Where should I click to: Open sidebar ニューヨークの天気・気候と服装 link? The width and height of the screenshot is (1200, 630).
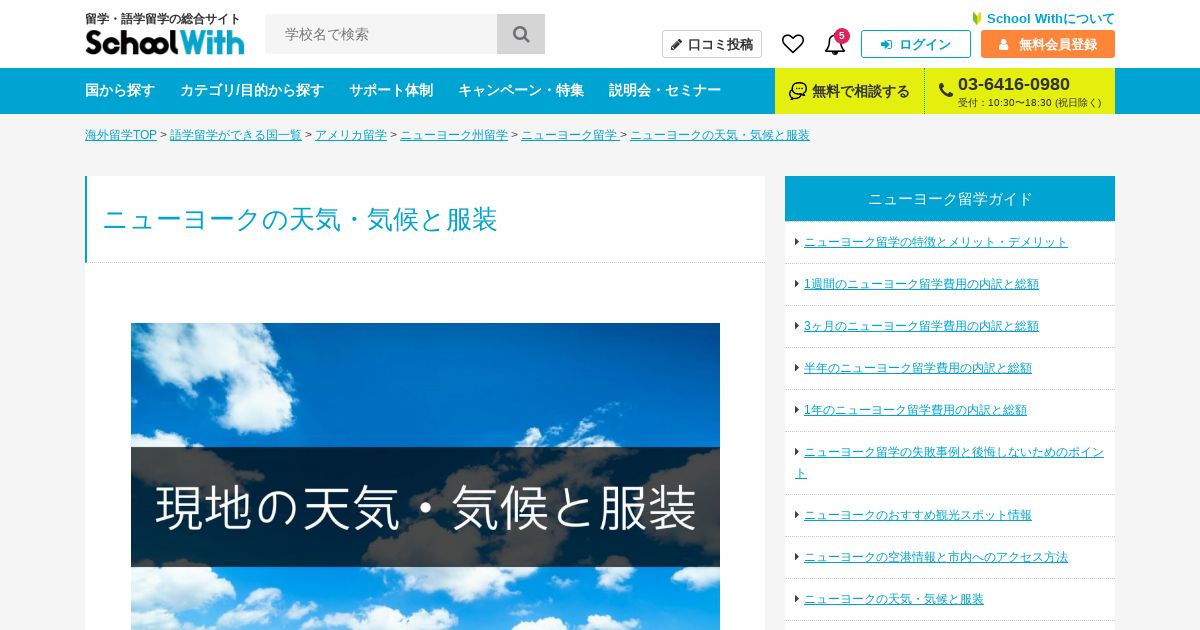(x=894, y=599)
